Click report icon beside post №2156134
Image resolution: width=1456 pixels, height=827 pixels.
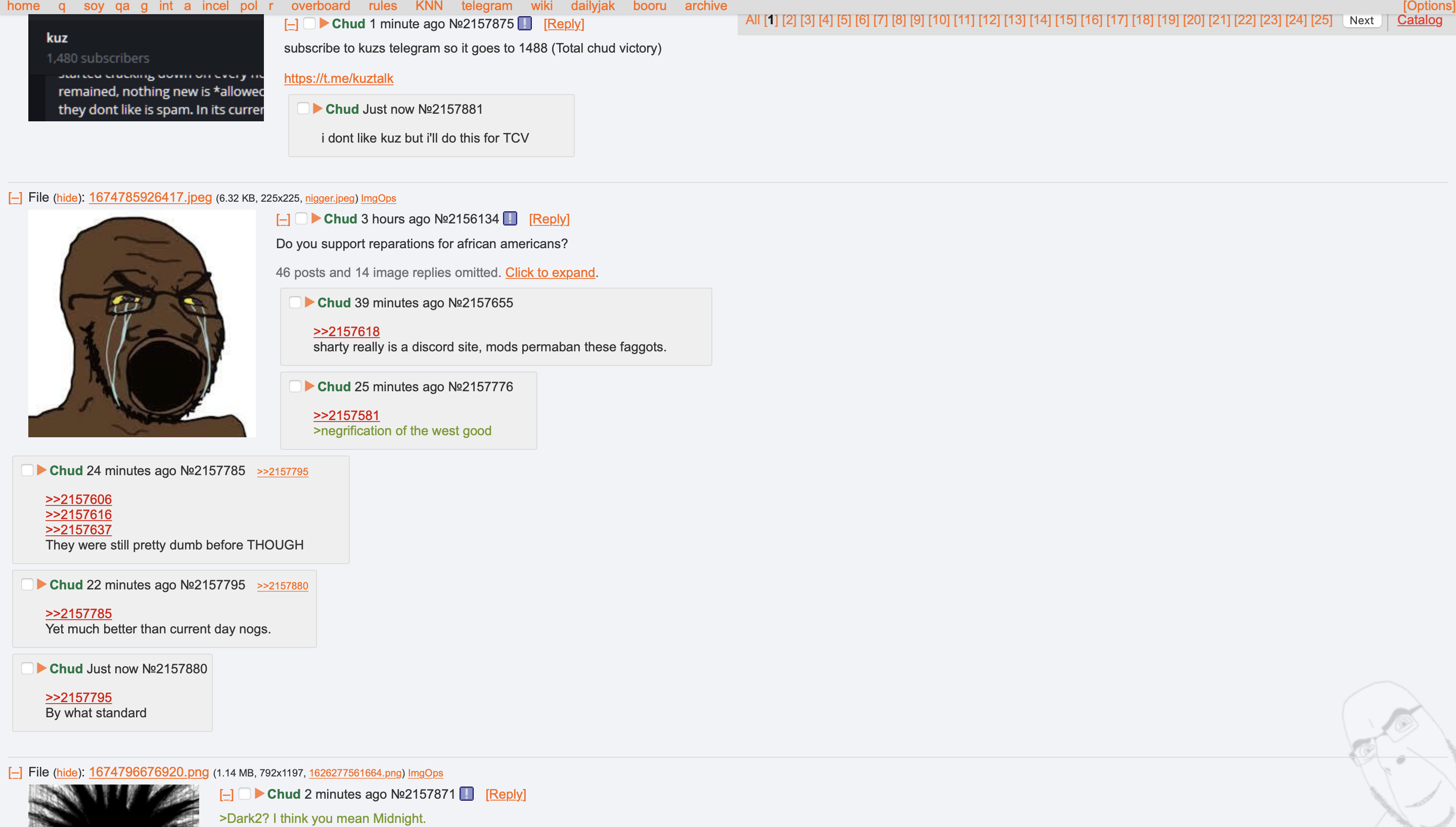click(x=510, y=219)
